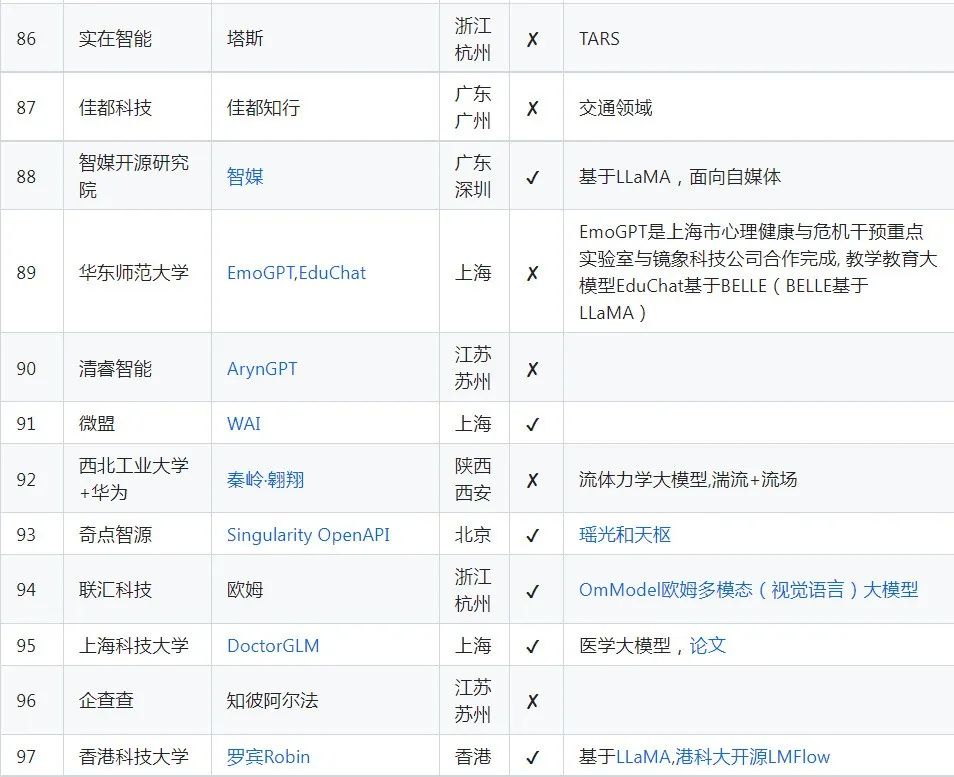Select the 企查查 company cell
The height and width of the screenshot is (777, 954).
click(x=138, y=700)
